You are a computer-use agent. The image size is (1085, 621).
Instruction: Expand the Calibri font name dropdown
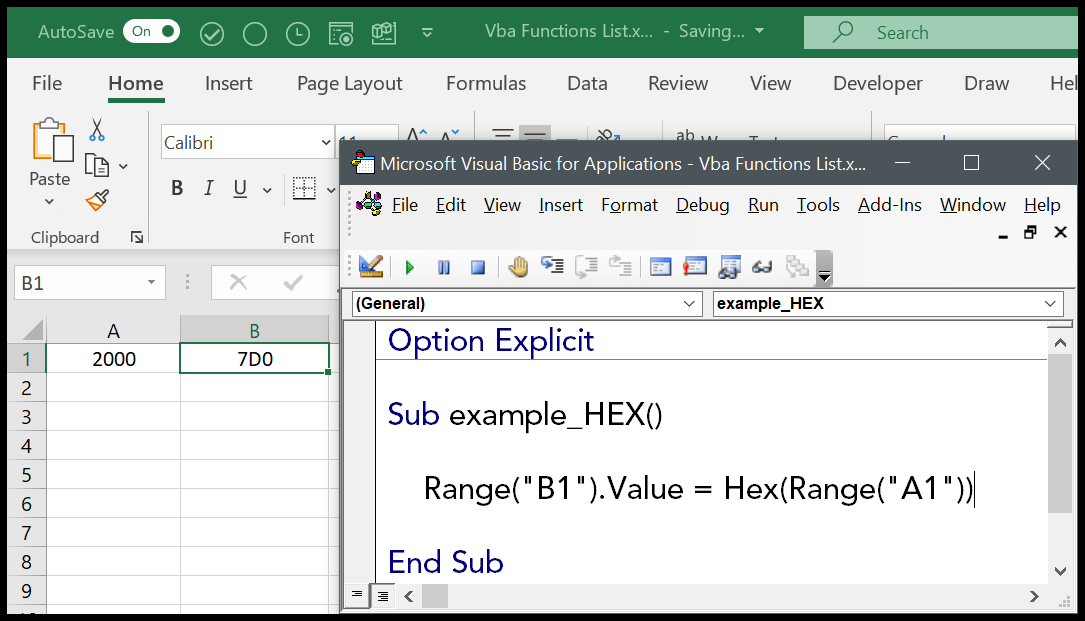pos(327,142)
